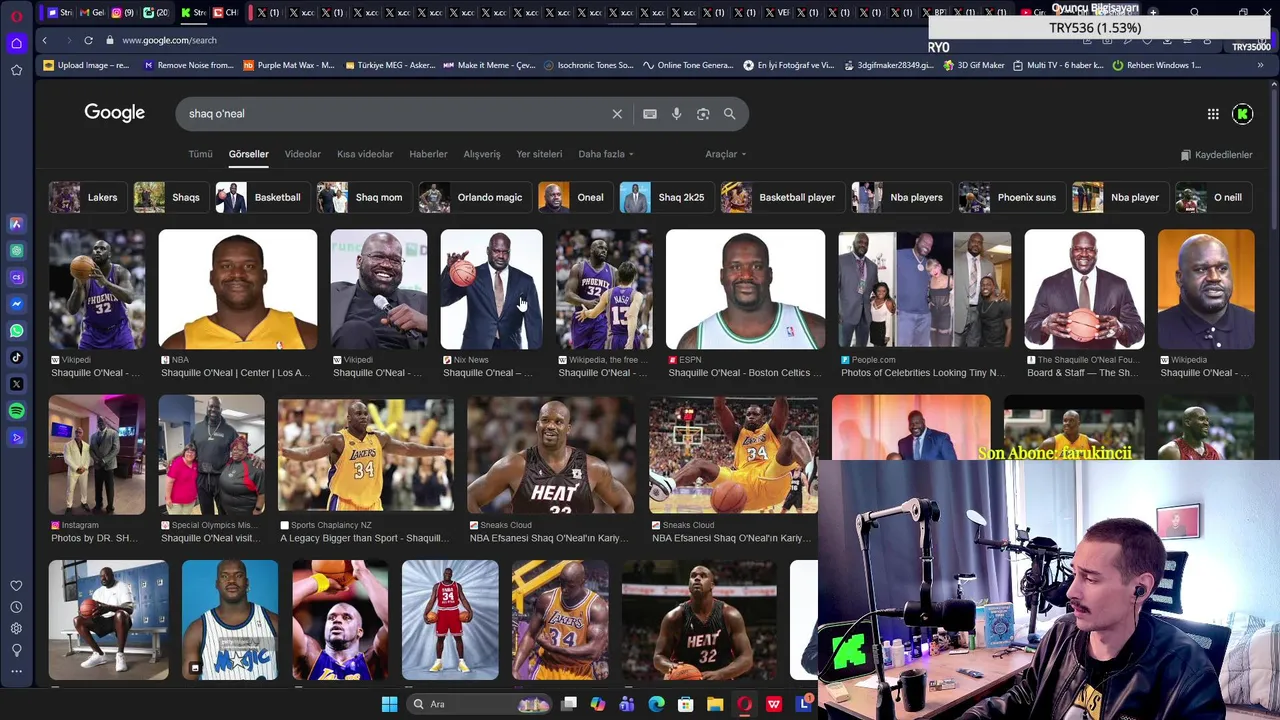Open ChatGPT in the Opera sidebar

pos(16,251)
